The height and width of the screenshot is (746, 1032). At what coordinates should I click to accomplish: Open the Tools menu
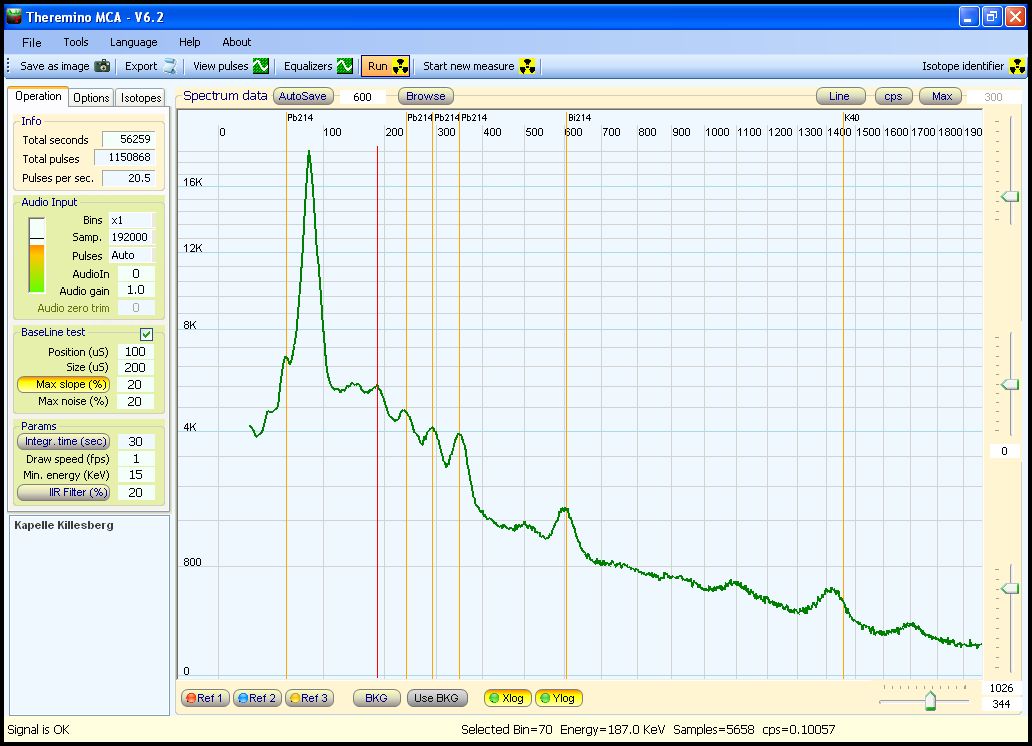[x=76, y=42]
